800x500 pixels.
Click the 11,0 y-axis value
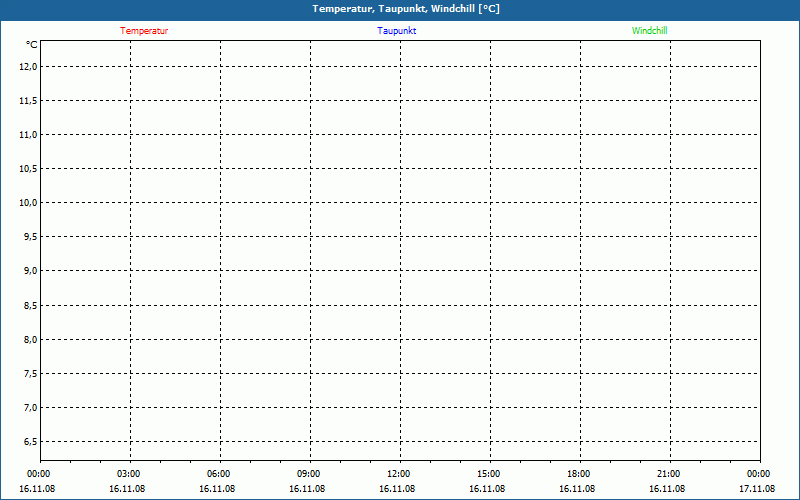[28, 135]
